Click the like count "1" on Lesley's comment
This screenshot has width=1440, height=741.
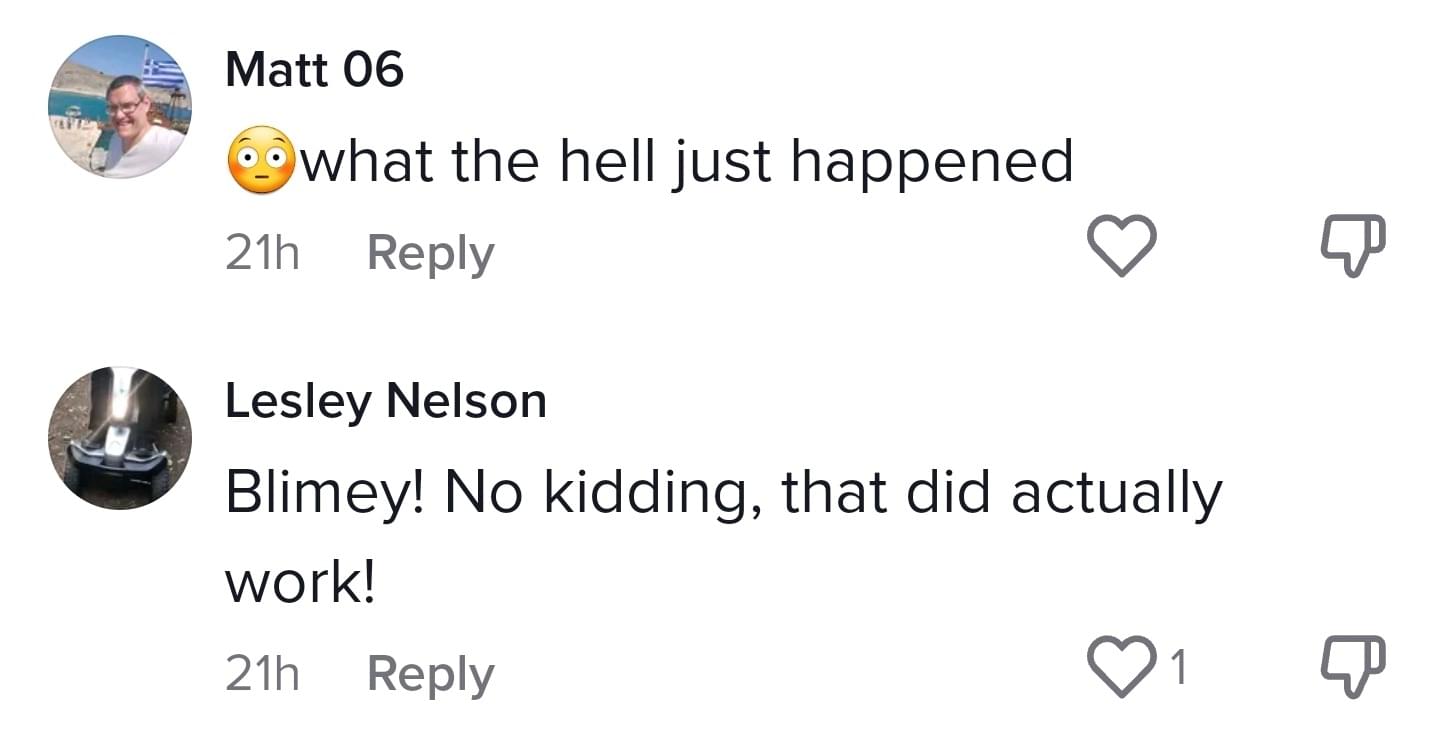click(1178, 668)
